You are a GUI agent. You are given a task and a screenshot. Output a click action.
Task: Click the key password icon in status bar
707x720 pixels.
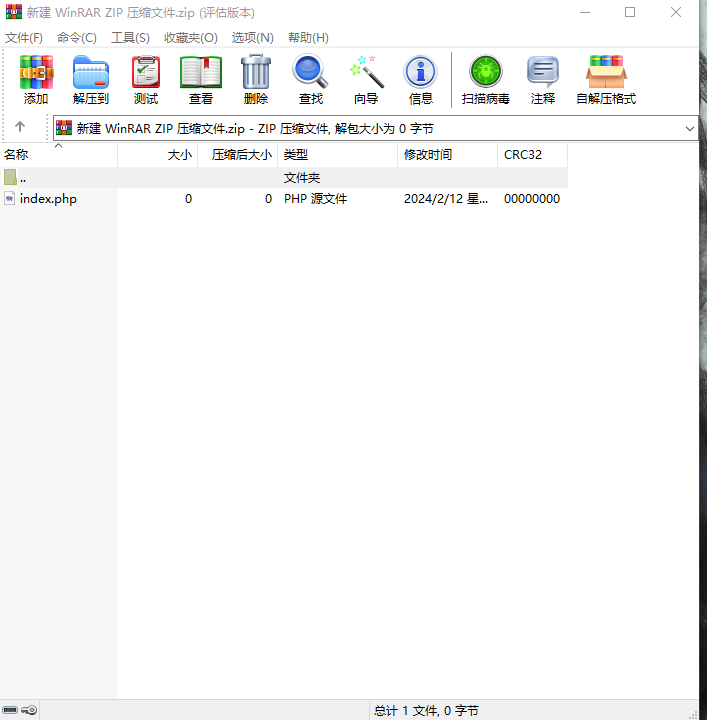[x=29, y=710]
